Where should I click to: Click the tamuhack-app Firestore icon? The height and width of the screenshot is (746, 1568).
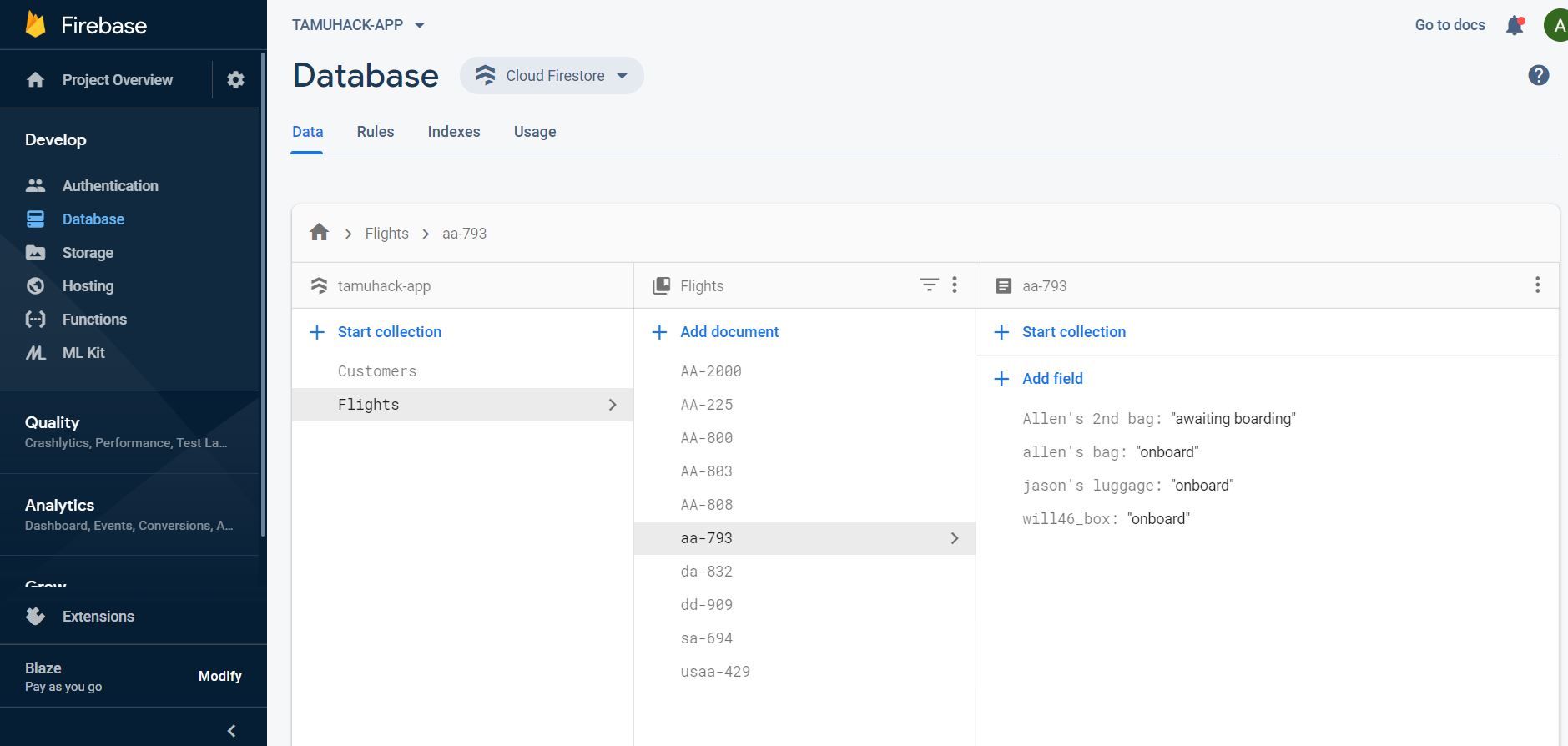[319, 285]
